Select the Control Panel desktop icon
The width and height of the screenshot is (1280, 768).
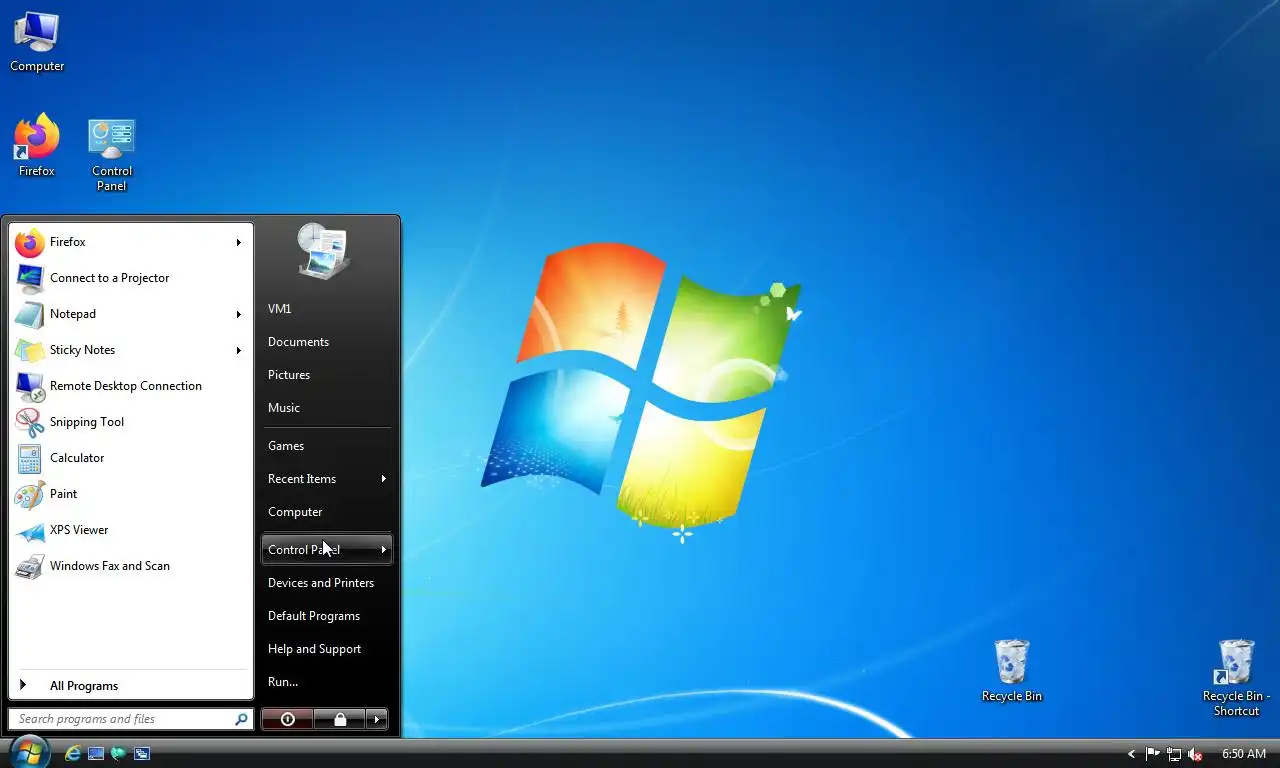click(112, 155)
